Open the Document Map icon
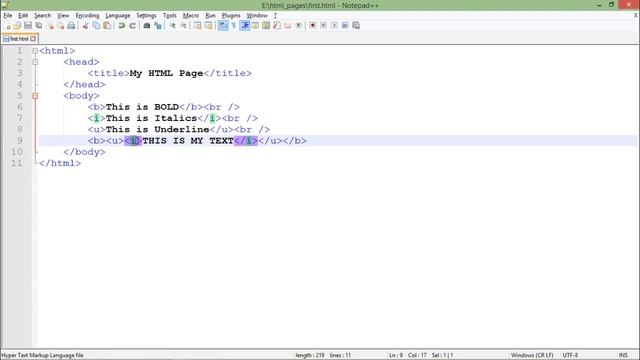 266,25
